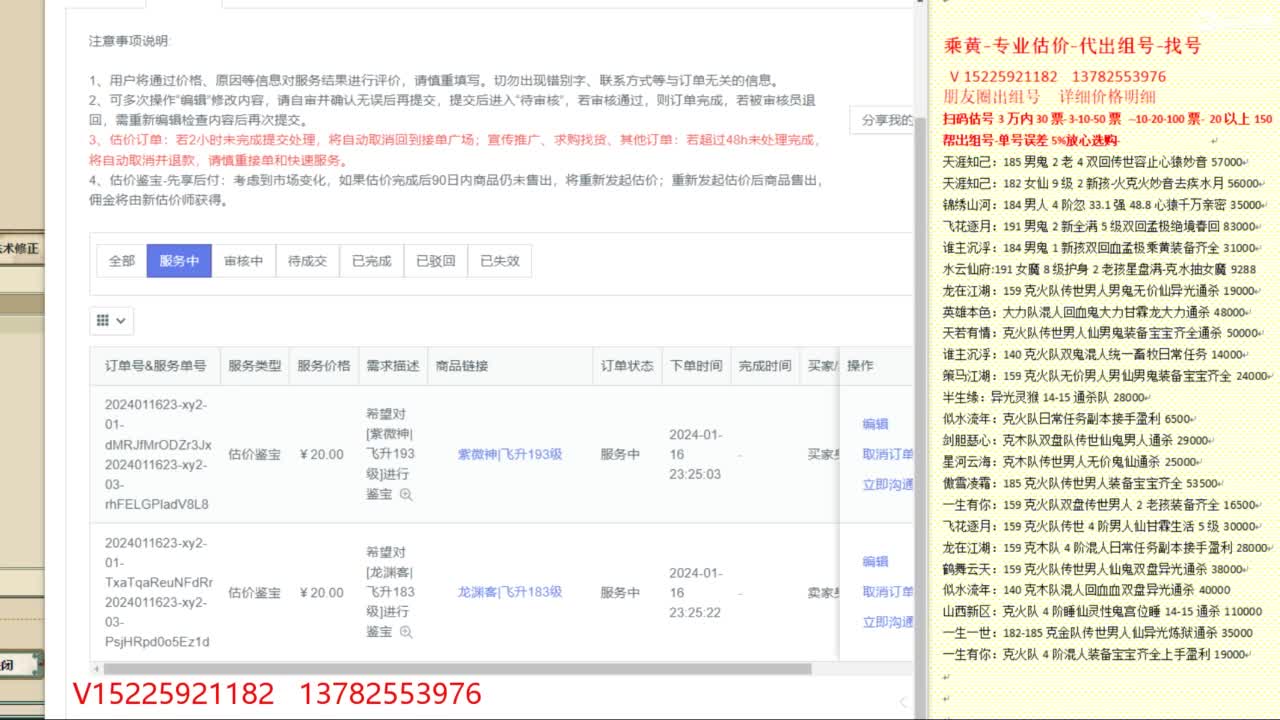
Task: Click the 水云仙府 191 女魔 listing line
Action: (1099, 269)
